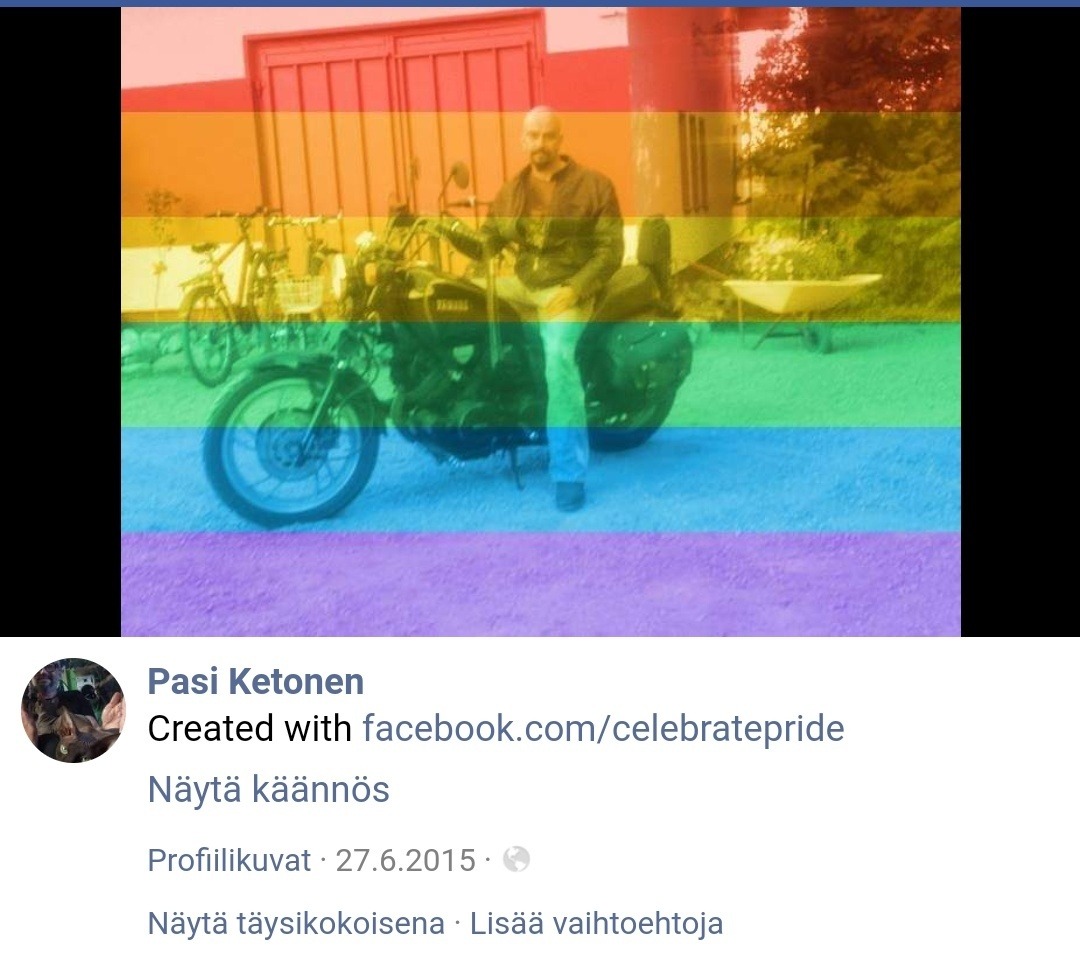Open Pasi Ketonen's round avatar thumbnail

pos(74,710)
